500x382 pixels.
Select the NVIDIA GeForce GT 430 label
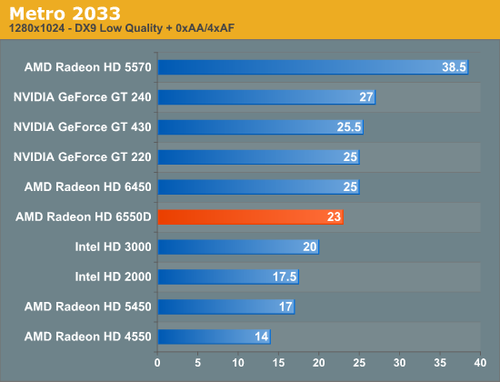point(82,127)
